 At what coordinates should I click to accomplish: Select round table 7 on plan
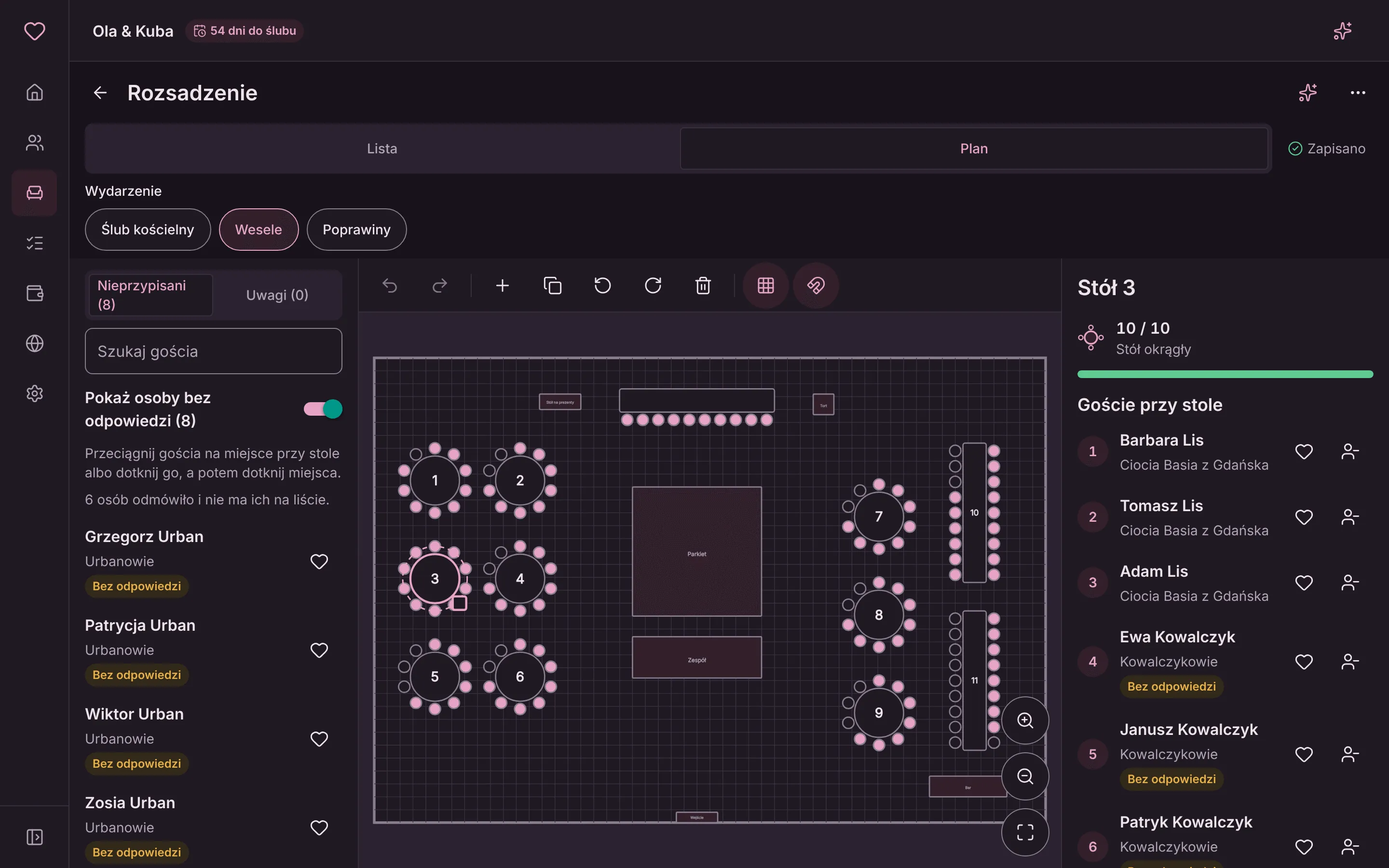pyautogui.click(x=879, y=516)
